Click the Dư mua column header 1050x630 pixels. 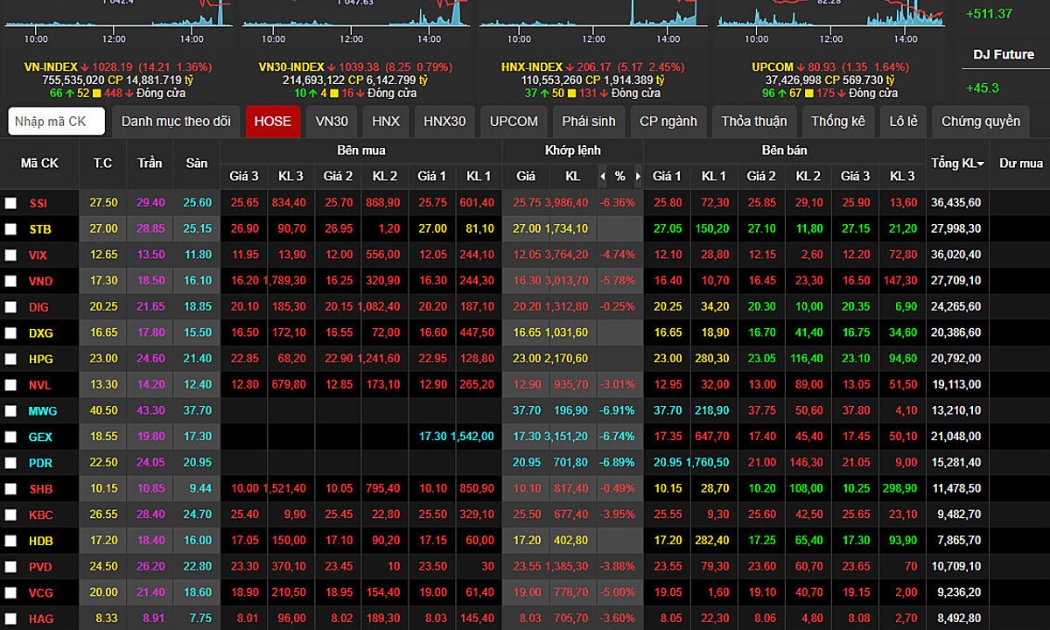(x=1020, y=163)
